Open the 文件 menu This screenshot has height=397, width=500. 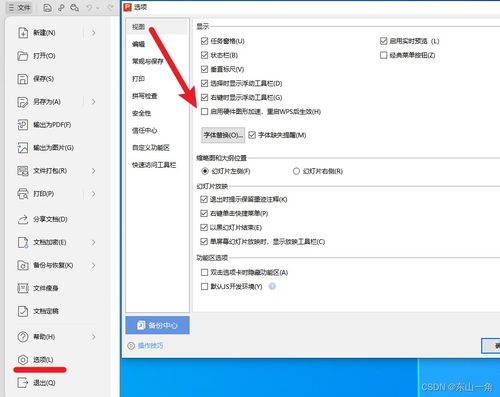click(x=20, y=7)
